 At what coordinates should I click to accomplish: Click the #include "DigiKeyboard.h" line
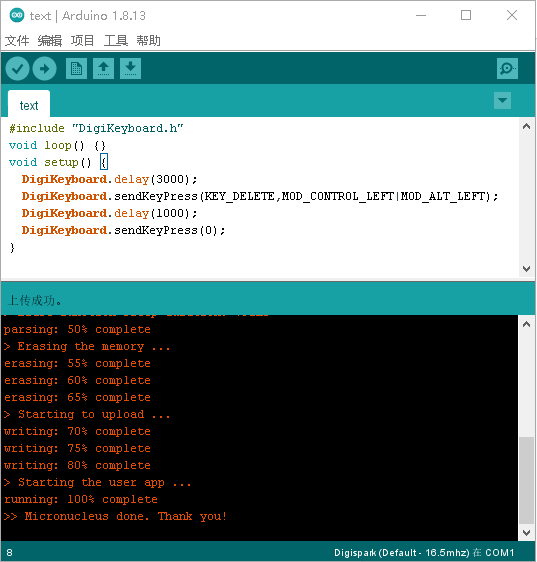(x=96, y=128)
